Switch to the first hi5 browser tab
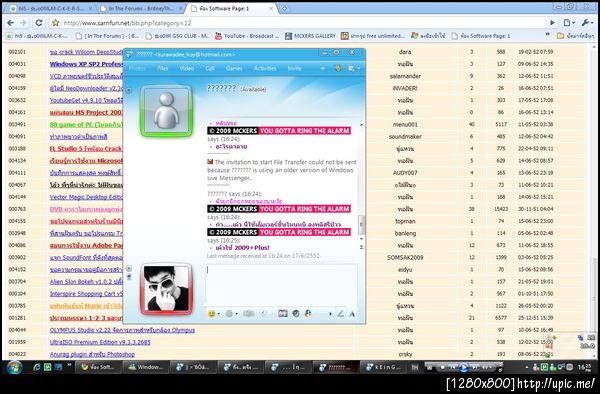The width and height of the screenshot is (600, 394). pyautogui.click(x=50, y=8)
